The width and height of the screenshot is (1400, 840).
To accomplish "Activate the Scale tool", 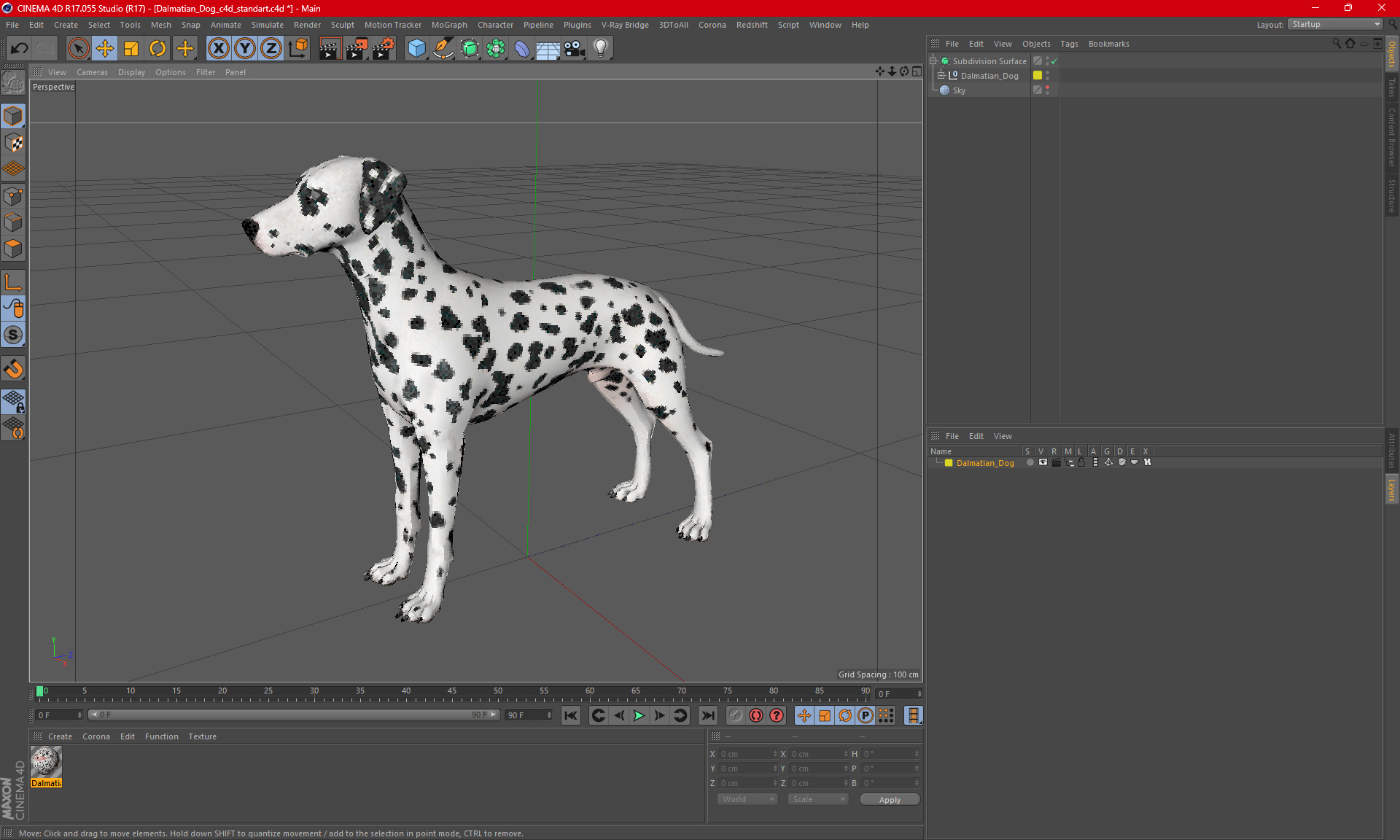I will (131, 49).
